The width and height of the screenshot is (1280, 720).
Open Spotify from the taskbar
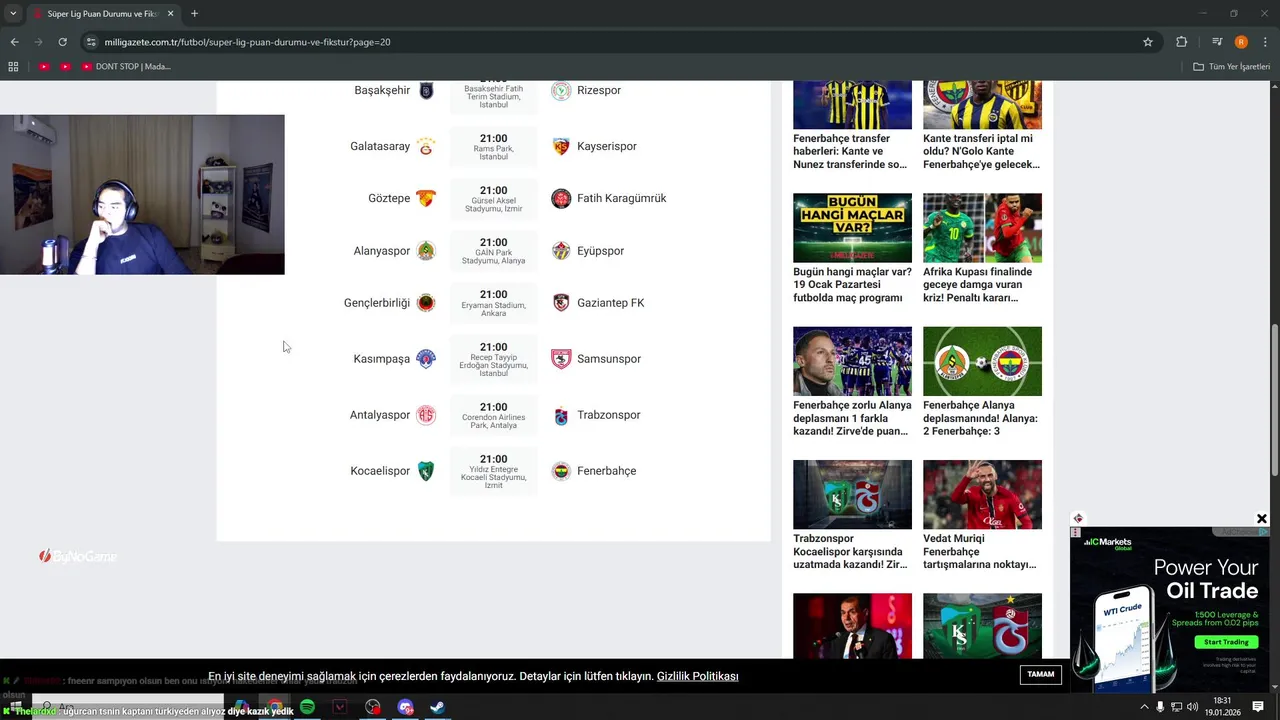pos(307,707)
